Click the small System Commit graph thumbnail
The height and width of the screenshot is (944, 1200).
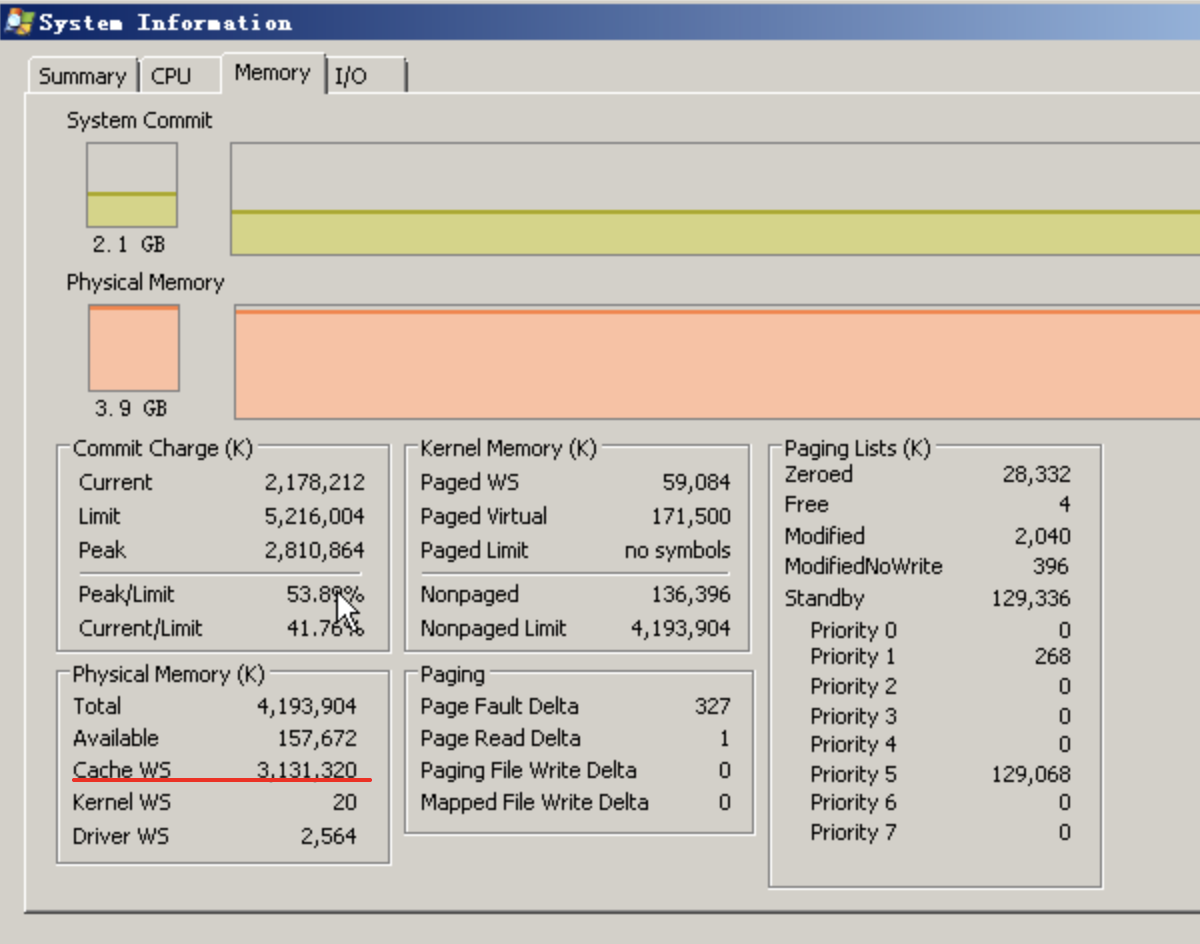click(x=131, y=182)
